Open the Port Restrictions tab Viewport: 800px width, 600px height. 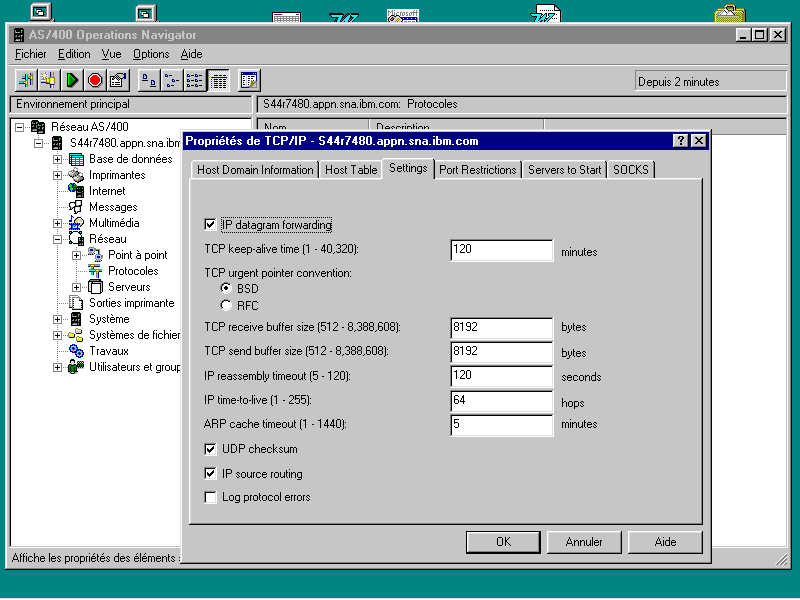click(478, 170)
